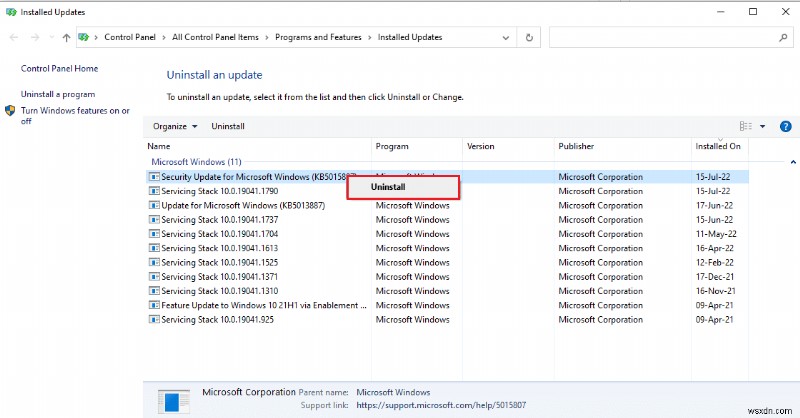
Task: Sort by the Installed On column header
Action: click(719, 146)
